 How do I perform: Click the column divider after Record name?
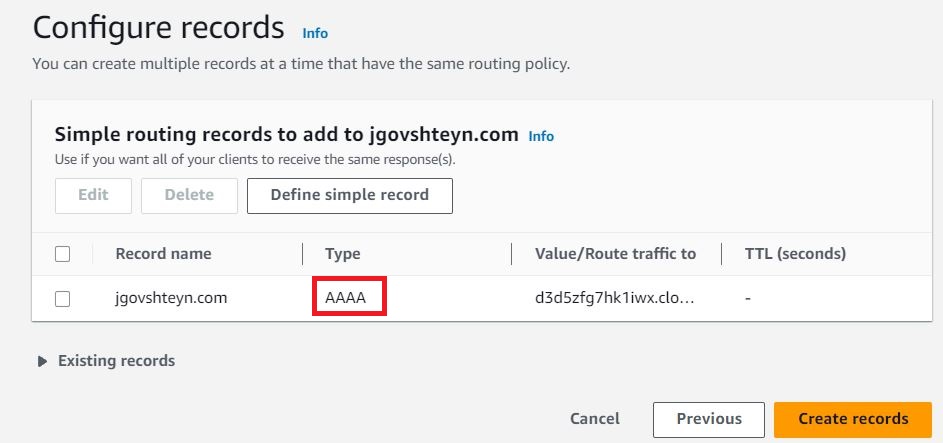[303, 254]
